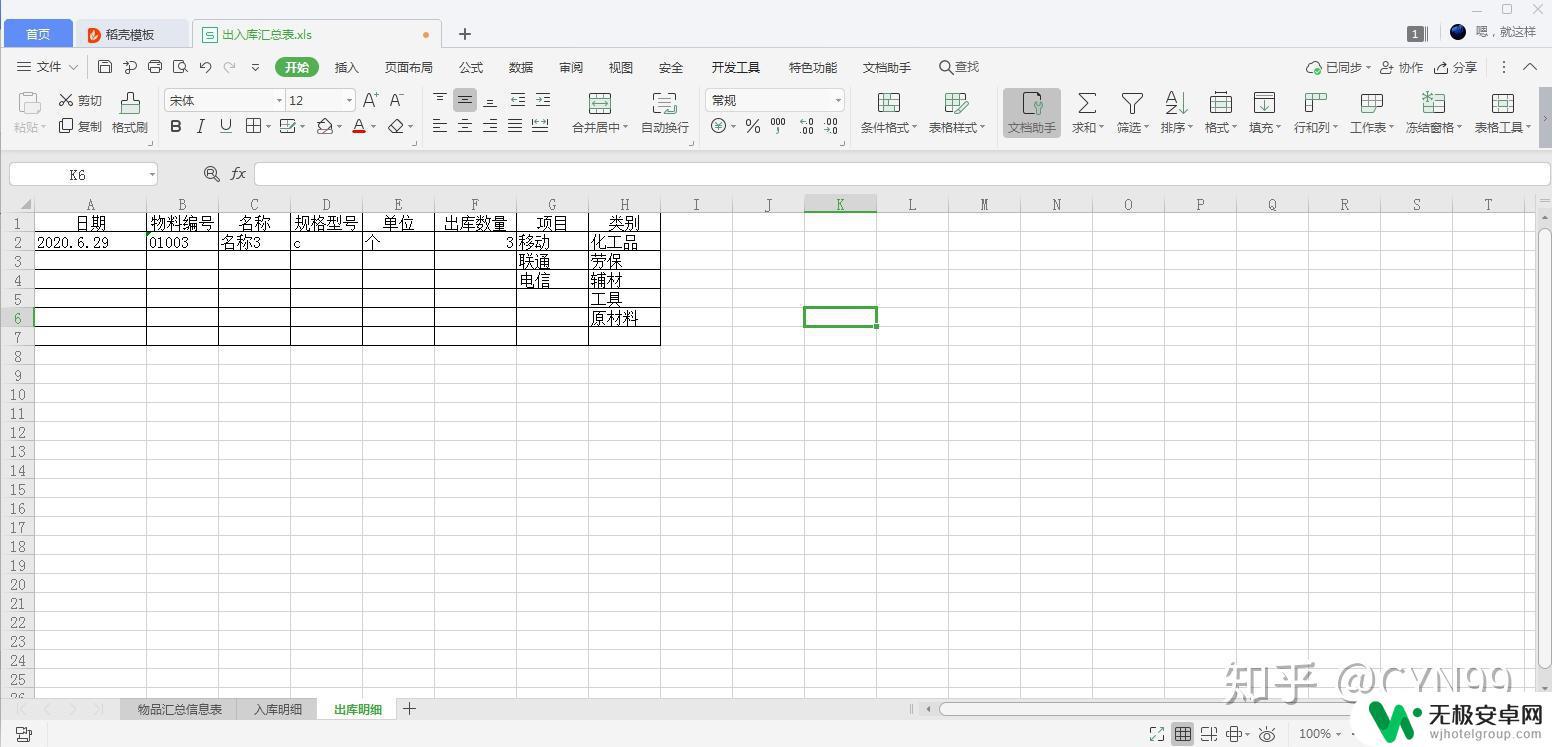The width and height of the screenshot is (1552, 747).
Task: Add a new document tab
Action: [465, 34]
